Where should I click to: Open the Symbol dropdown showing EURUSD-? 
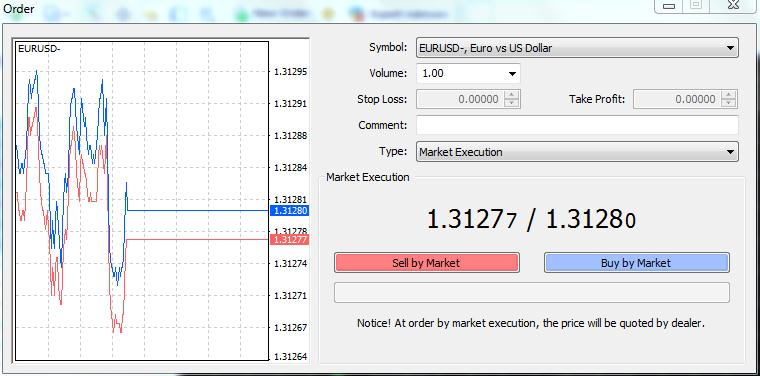coord(577,47)
